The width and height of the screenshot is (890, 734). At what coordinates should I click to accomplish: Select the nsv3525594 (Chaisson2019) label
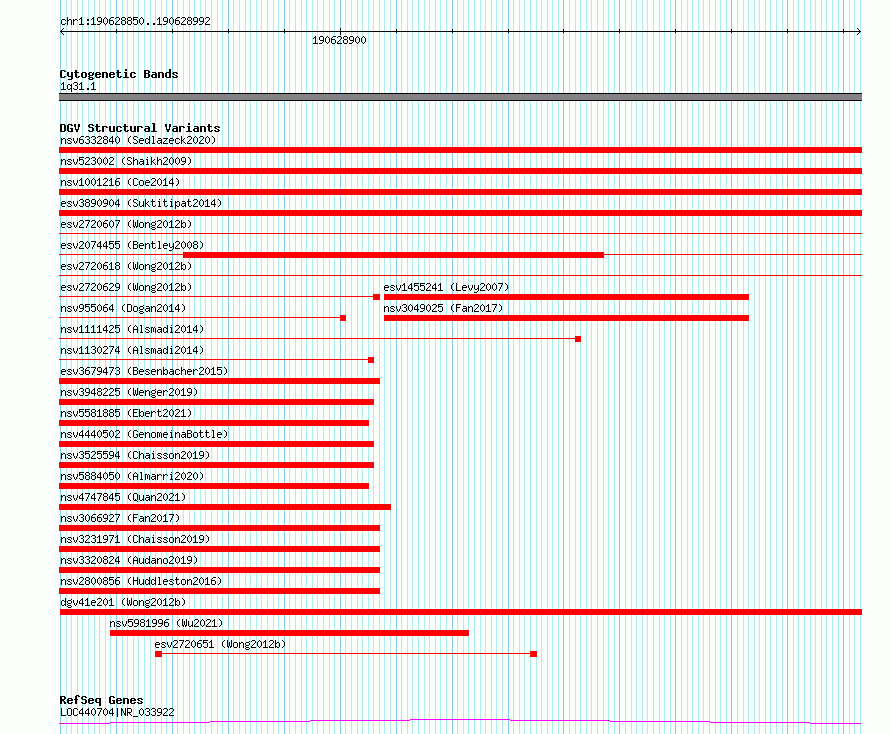135,455
